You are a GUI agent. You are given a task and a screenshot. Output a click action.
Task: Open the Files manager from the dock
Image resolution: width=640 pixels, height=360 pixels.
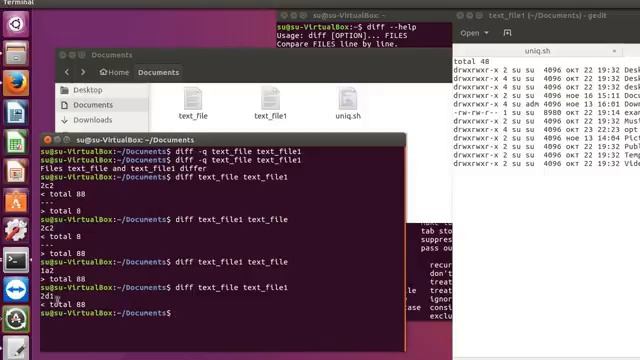point(16,53)
